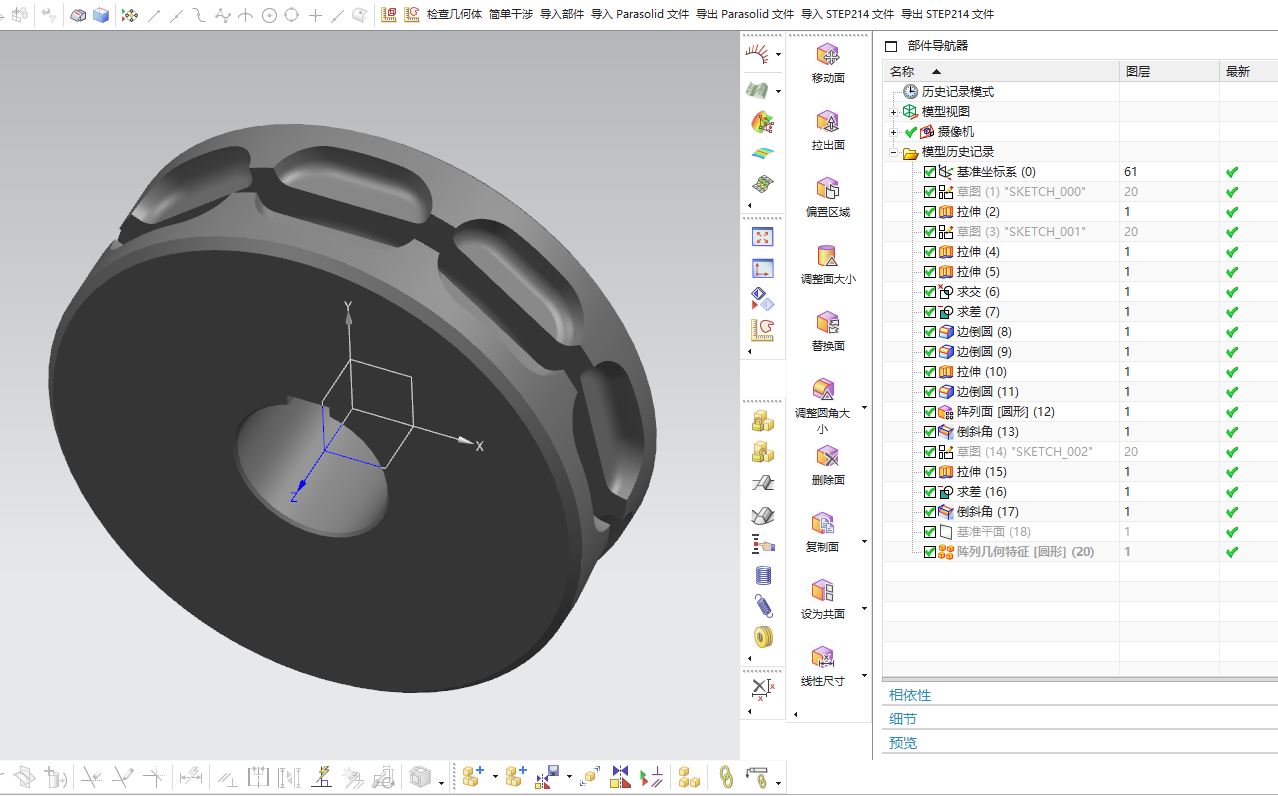This screenshot has width=1278, height=796.
Task: Select 历史记录模式 in part navigator
Action: (957, 92)
